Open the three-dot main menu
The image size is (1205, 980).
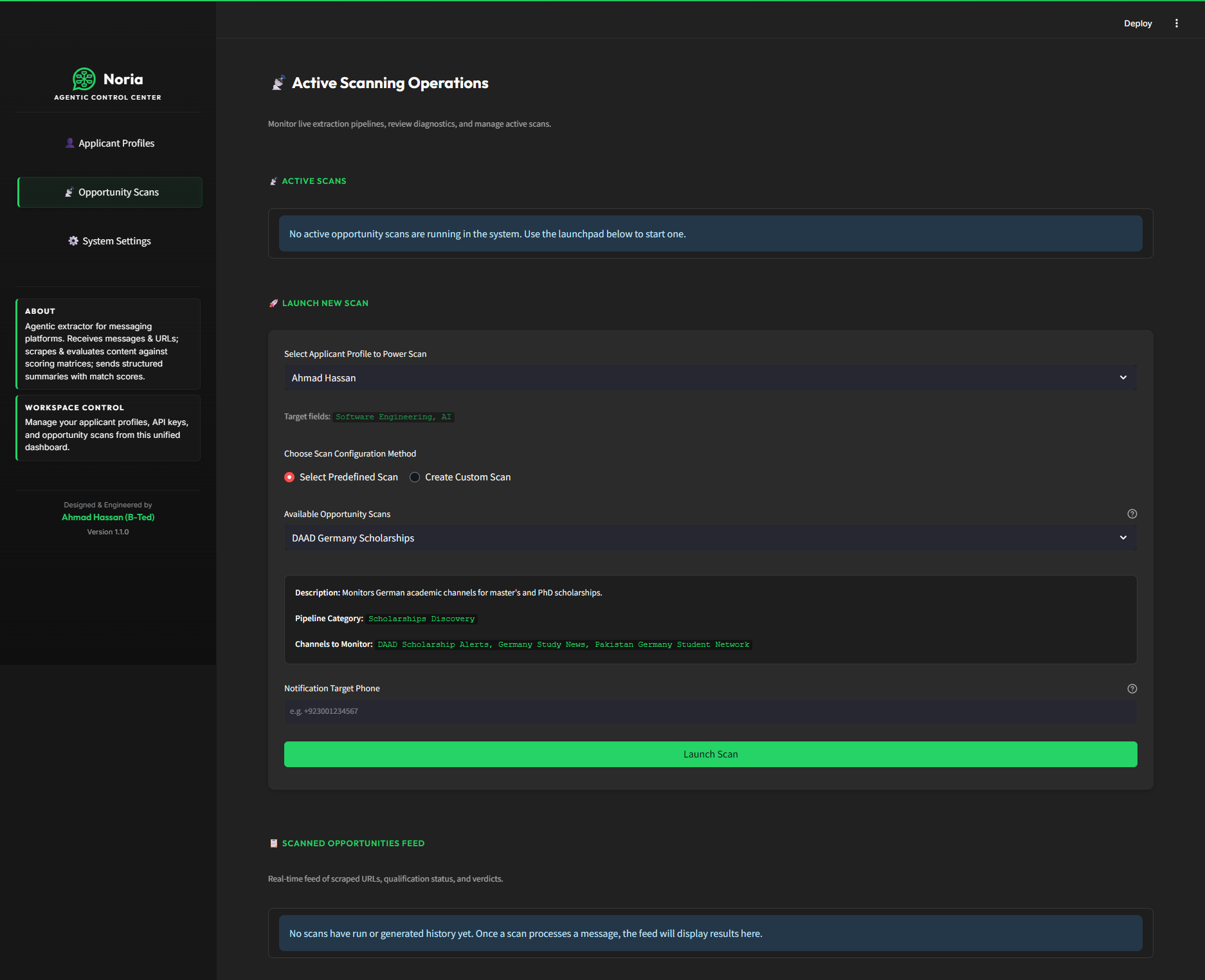(x=1177, y=23)
